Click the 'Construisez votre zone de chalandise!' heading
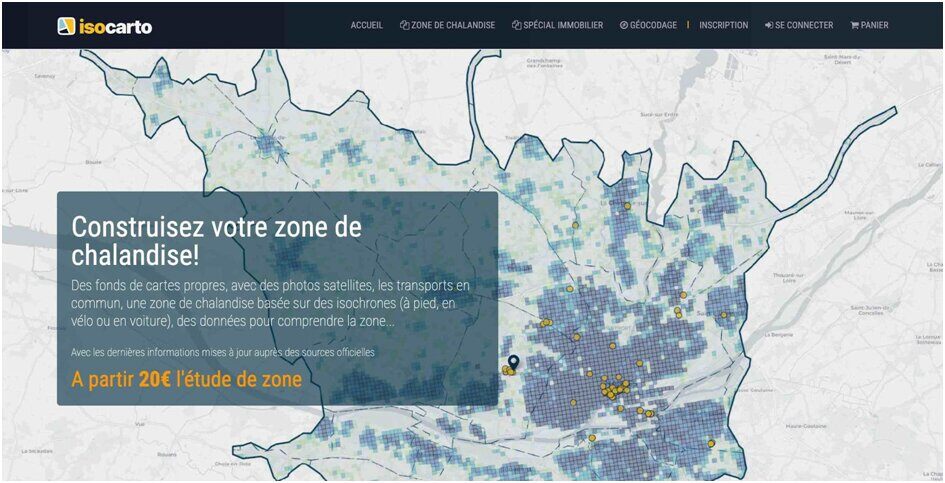945x483 pixels. [x=216, y=238]
